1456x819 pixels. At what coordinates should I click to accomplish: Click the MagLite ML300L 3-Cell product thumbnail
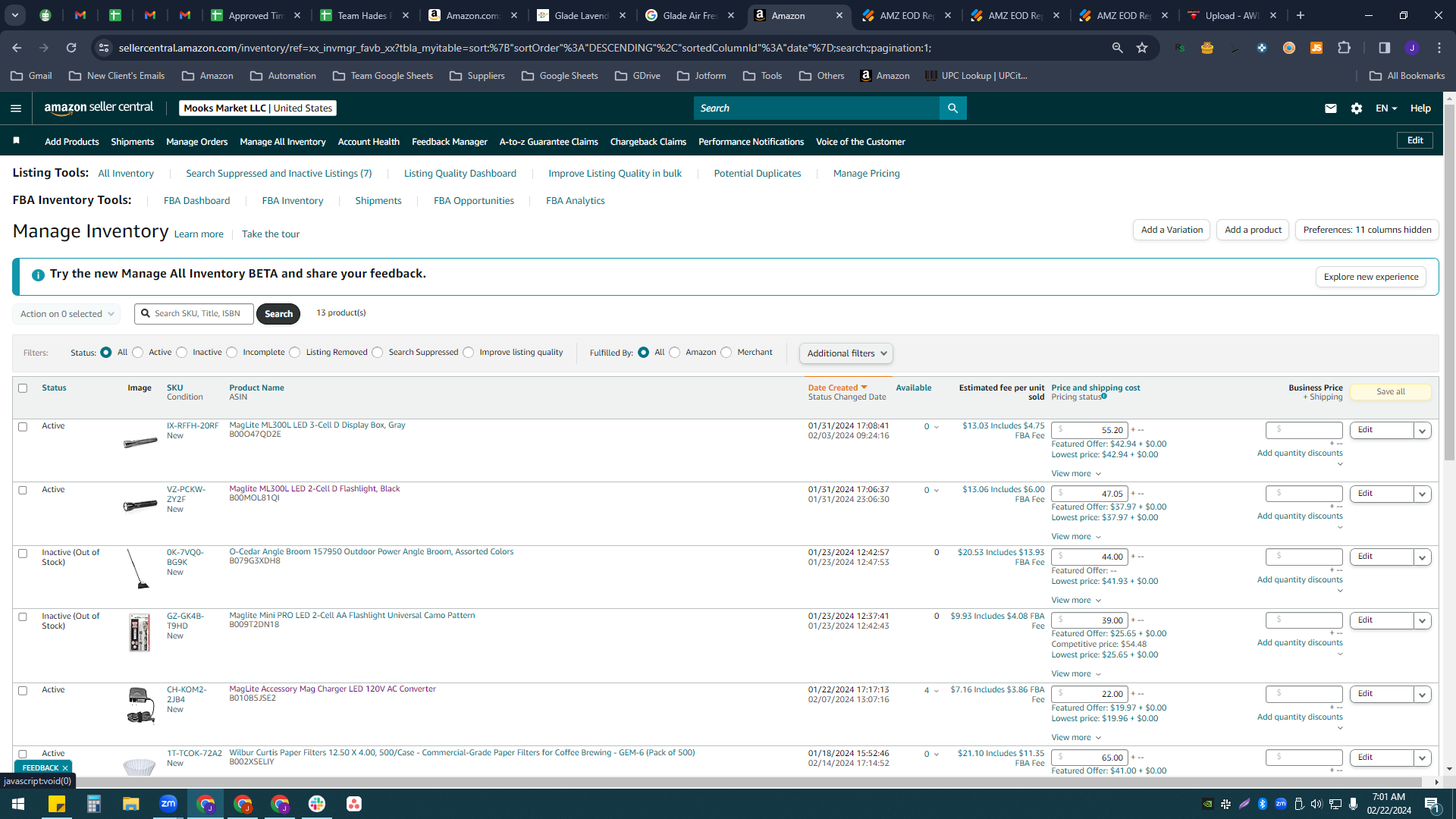coord(140,442)
